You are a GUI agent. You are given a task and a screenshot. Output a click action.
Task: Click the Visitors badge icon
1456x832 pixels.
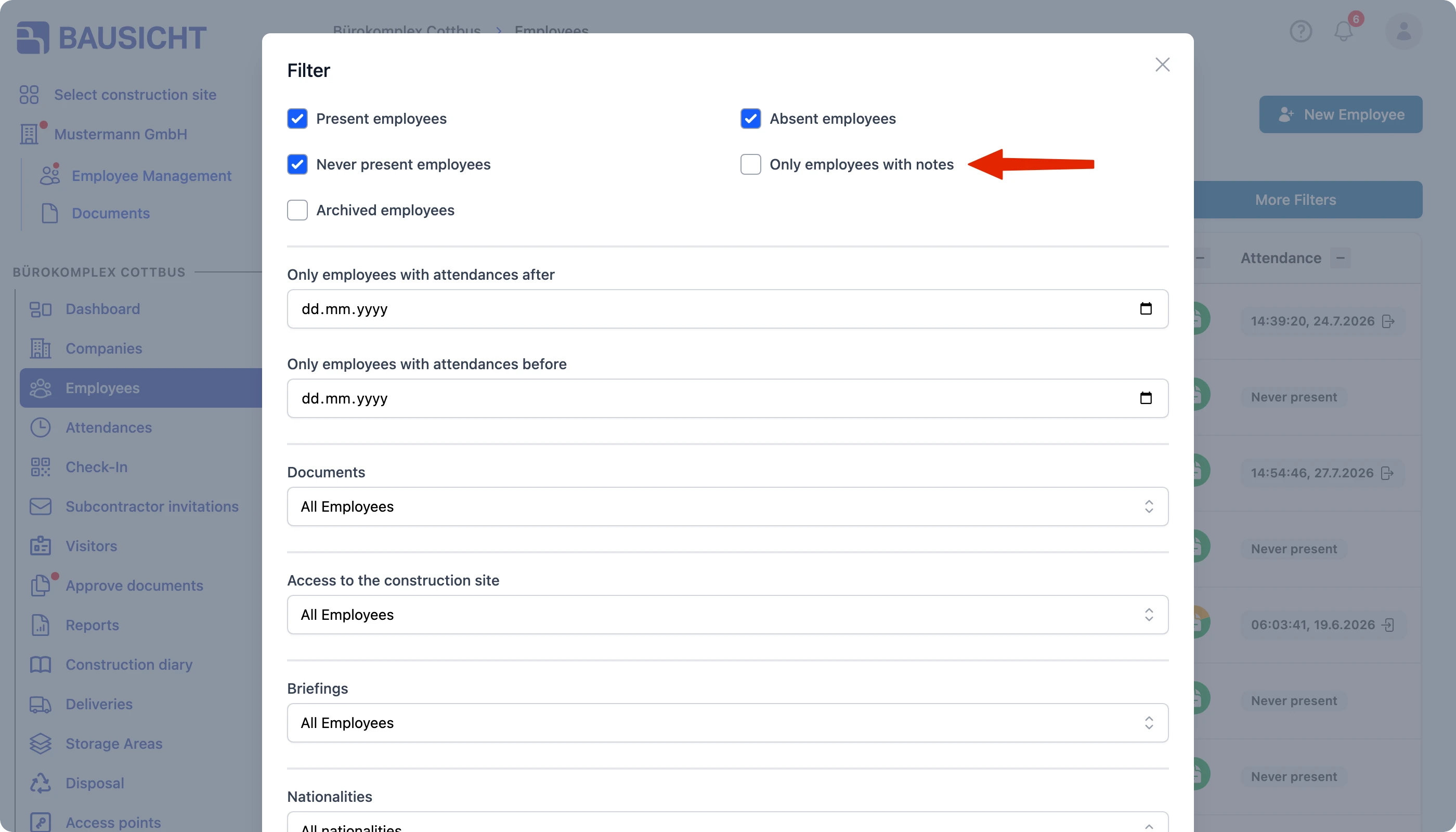pos(41,545)
